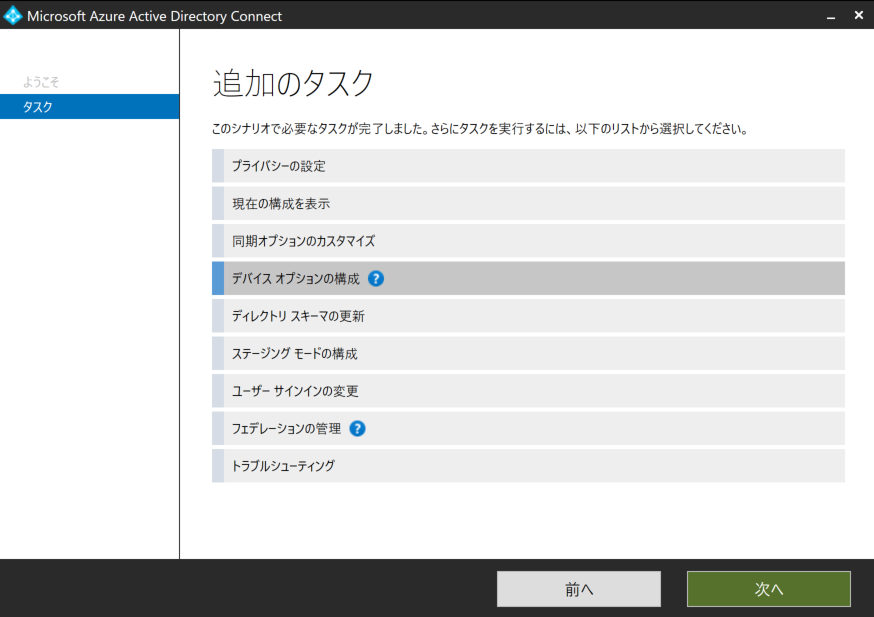Screen dimensions: 874x617
Task: Click the 追加のタスク heading
Action: [x=293, y=84]
